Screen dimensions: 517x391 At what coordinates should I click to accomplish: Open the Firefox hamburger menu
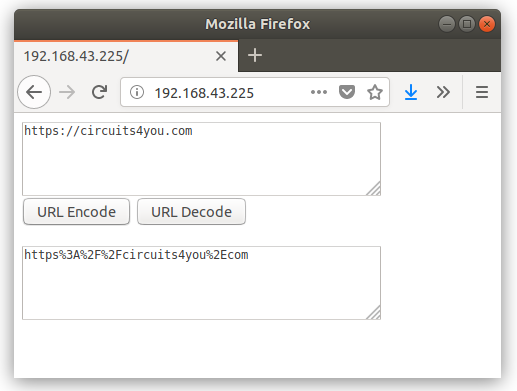click(482, 92)
